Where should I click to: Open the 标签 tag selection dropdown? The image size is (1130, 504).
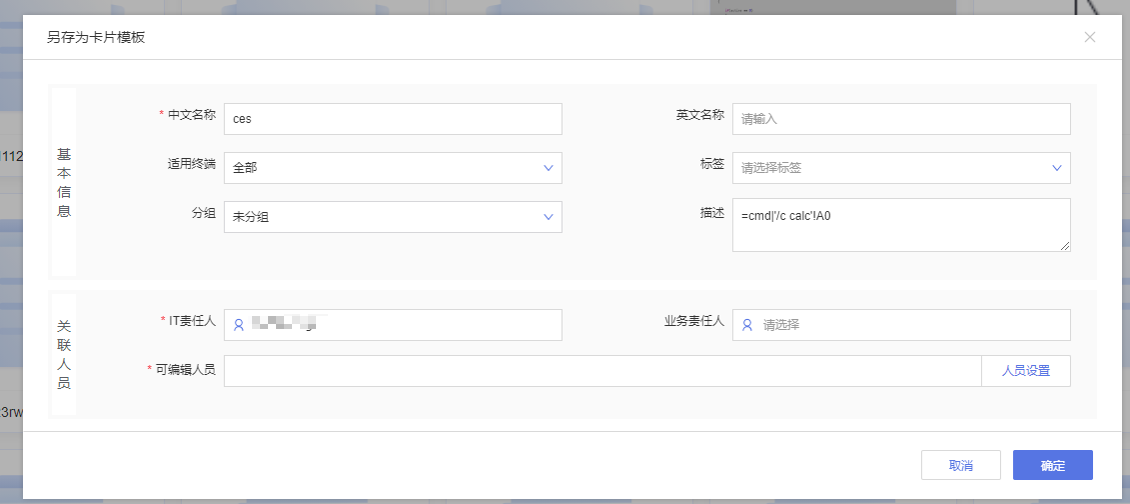click(902, 168)
